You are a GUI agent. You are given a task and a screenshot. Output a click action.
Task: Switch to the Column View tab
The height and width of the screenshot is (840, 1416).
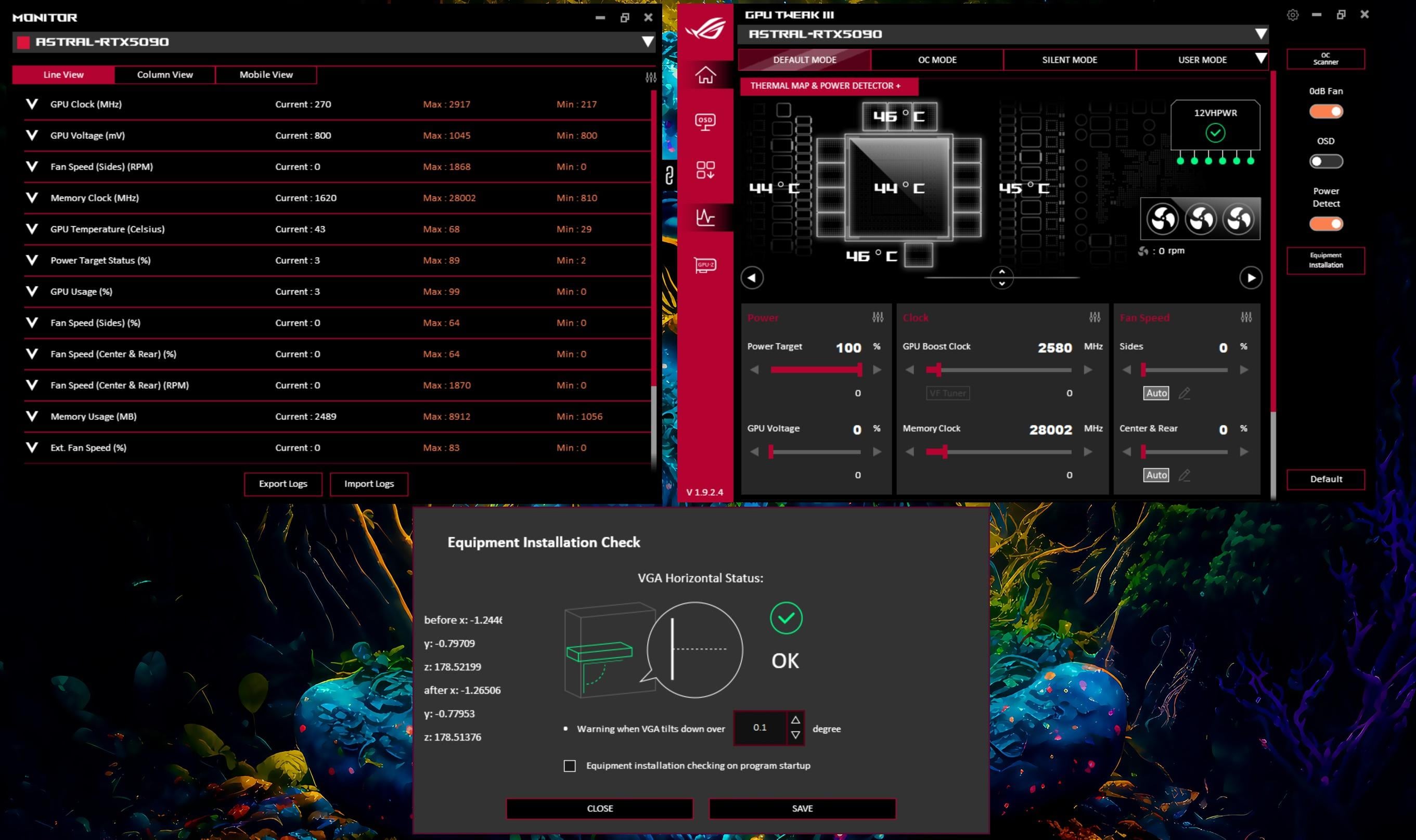(x=165, y=75)
